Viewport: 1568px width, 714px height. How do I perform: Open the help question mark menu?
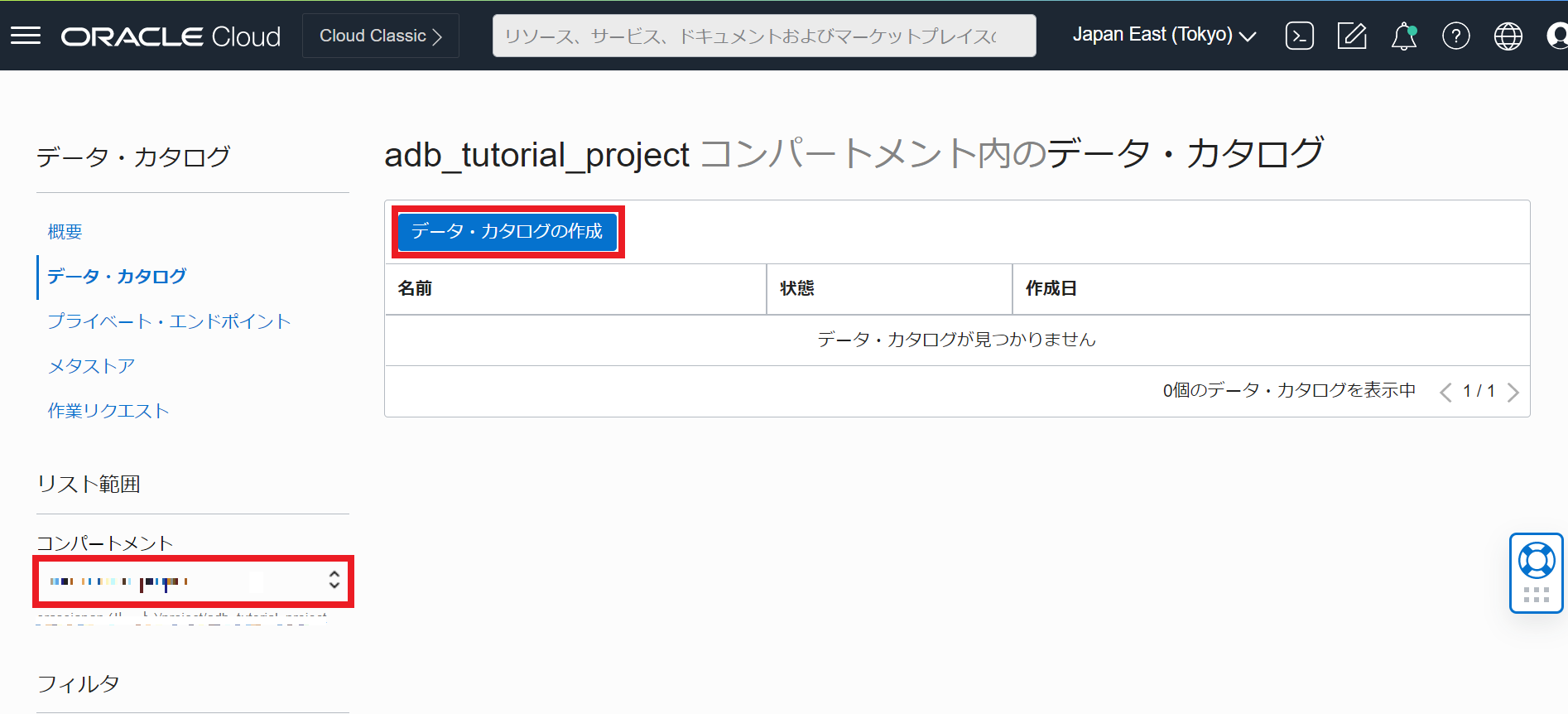point(1455,36)
